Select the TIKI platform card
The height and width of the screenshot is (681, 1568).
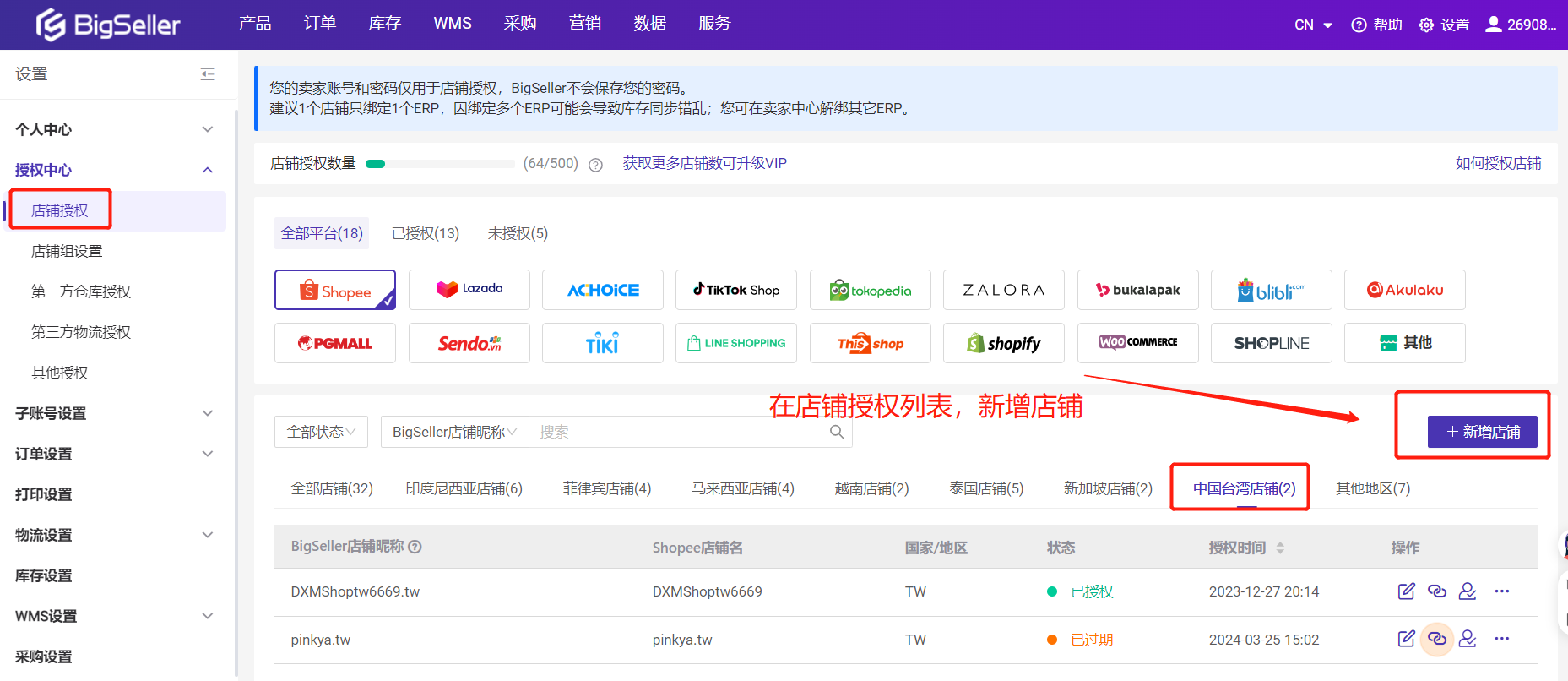[603, 343]
